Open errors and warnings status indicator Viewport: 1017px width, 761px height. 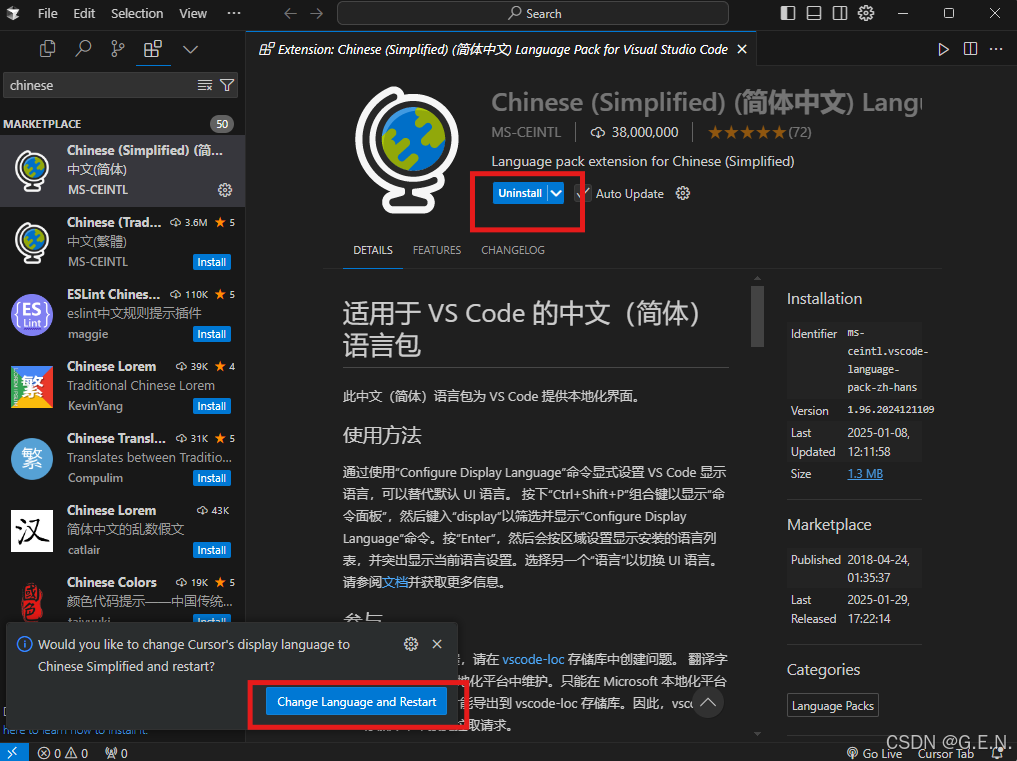[x=63, y=753]
